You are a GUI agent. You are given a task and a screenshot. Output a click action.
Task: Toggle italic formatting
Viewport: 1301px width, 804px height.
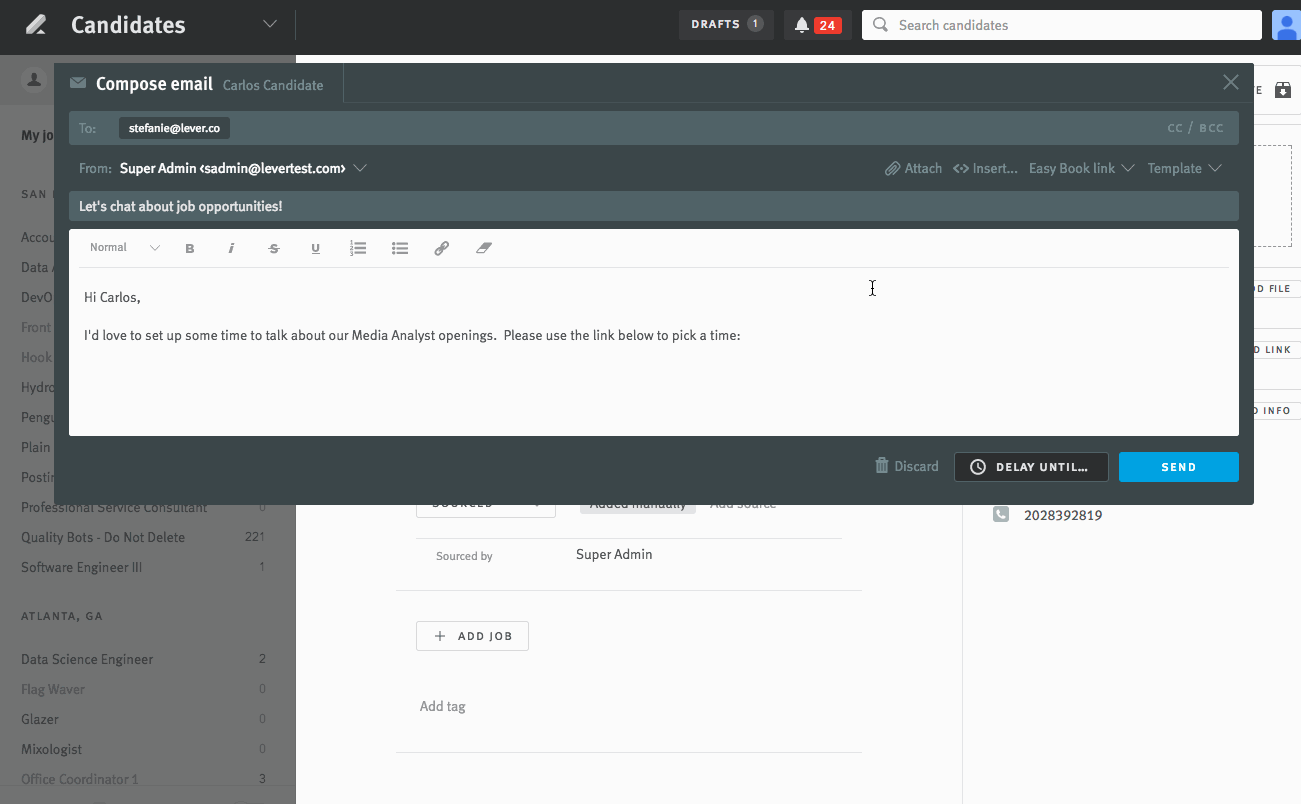click(232, 248)
